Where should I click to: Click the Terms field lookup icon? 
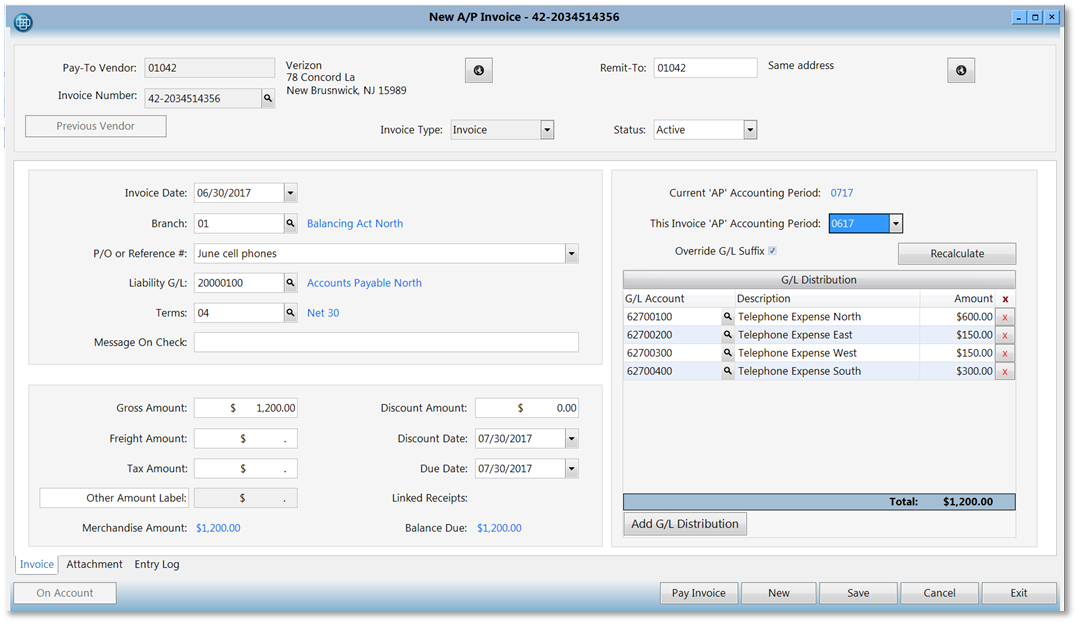tap(291, 312)
